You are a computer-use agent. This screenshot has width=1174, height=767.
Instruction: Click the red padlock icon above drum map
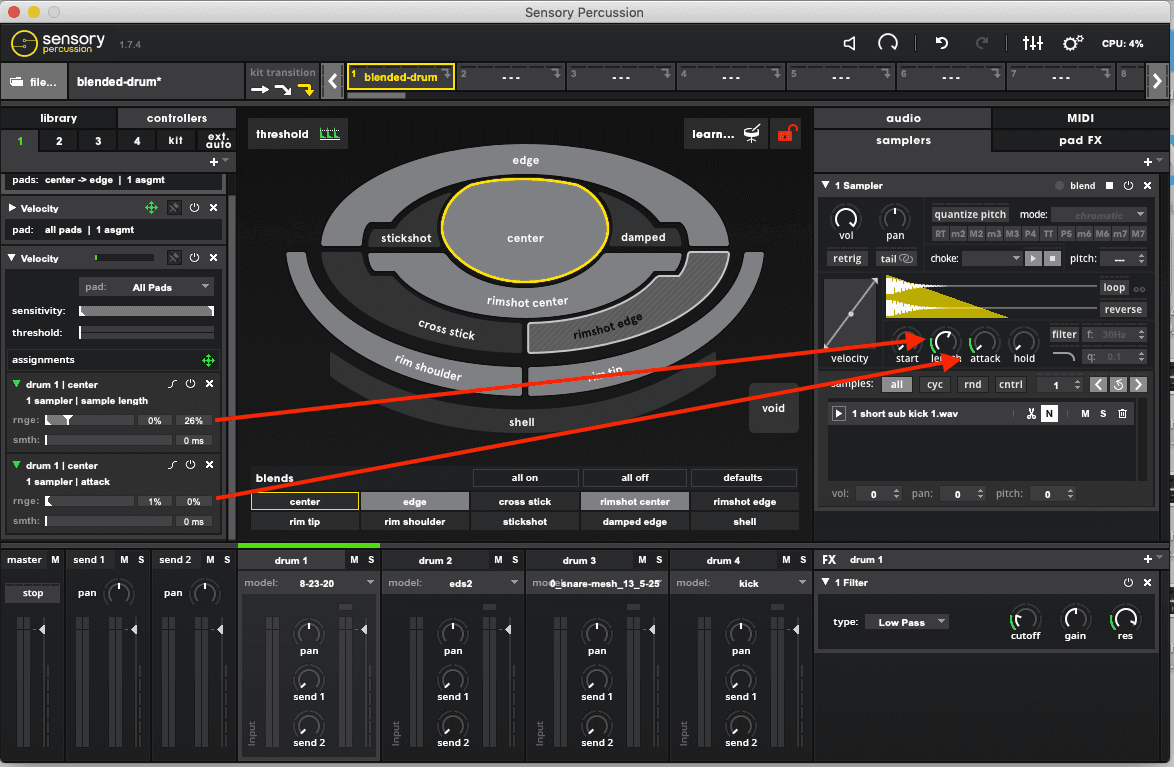(787, 133)
